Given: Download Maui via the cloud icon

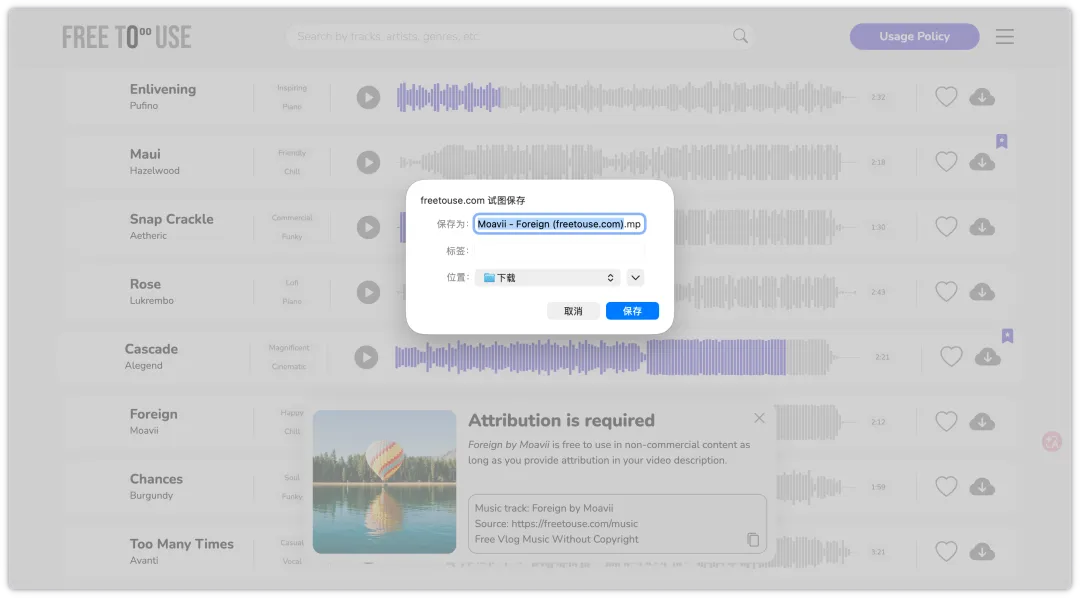Looking at the screenshot, I should 982,162.
